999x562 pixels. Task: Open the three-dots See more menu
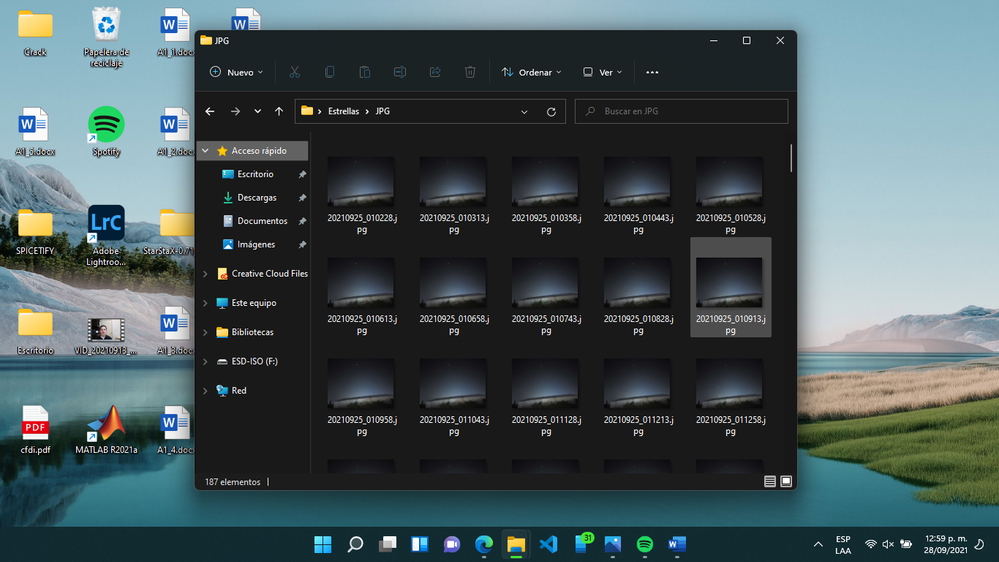coord(652,72)
